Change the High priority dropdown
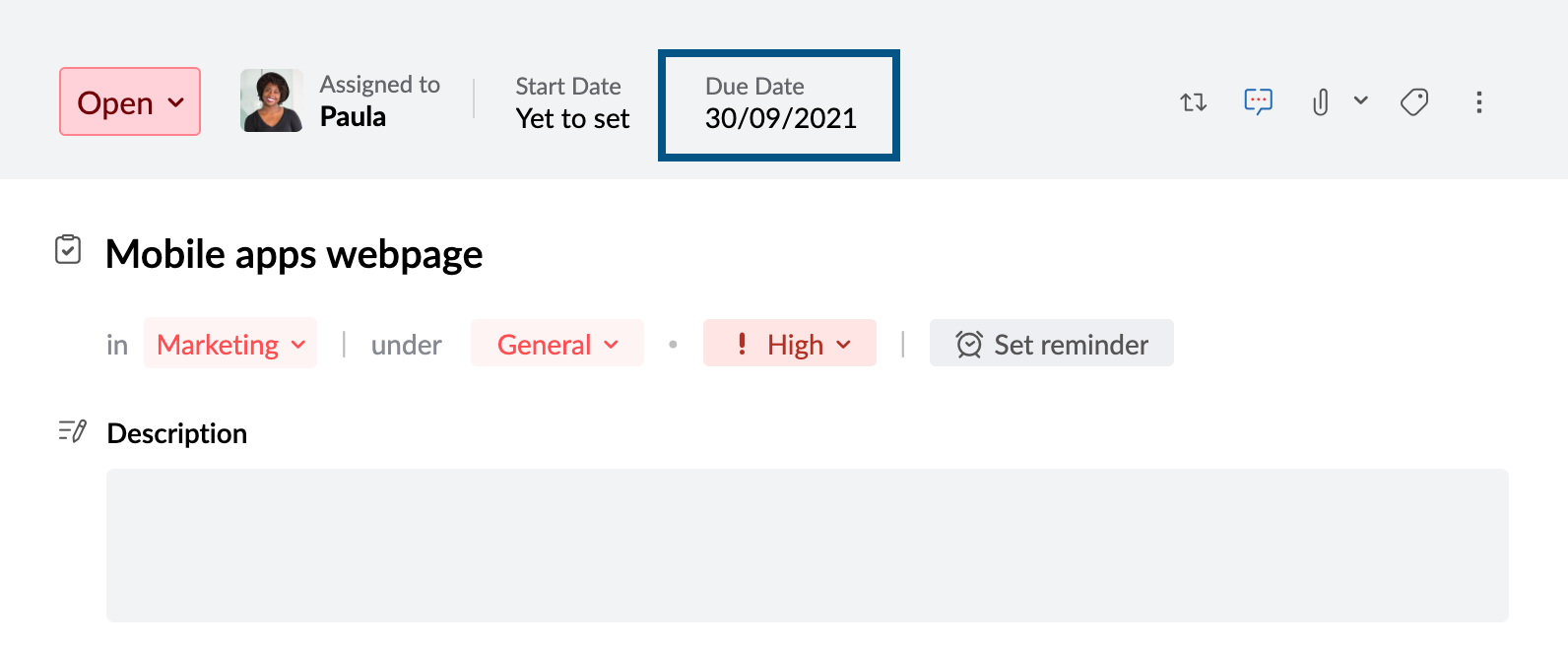This screenshot has height=646, width=1568. pyautogui.click(x=790, y=344)
